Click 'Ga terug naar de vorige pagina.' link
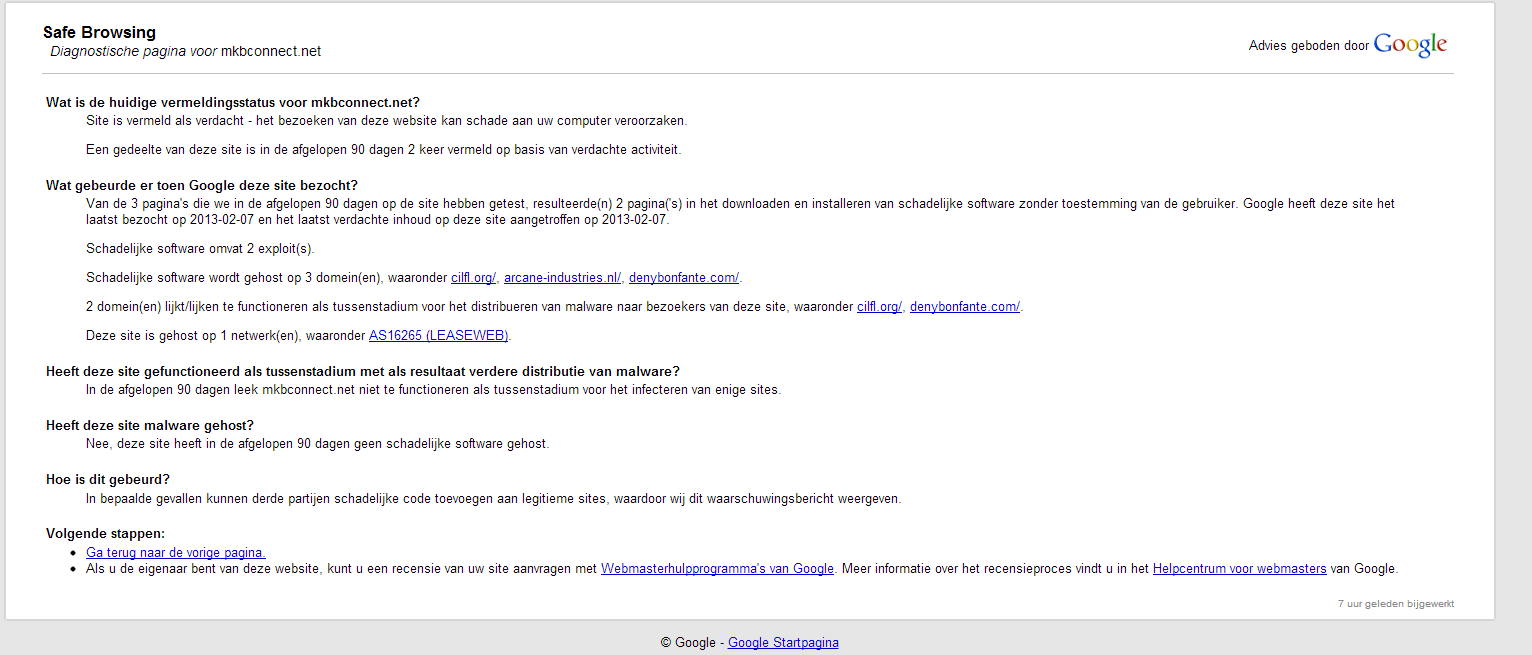 pyautogui.click(x=176, y=551)
